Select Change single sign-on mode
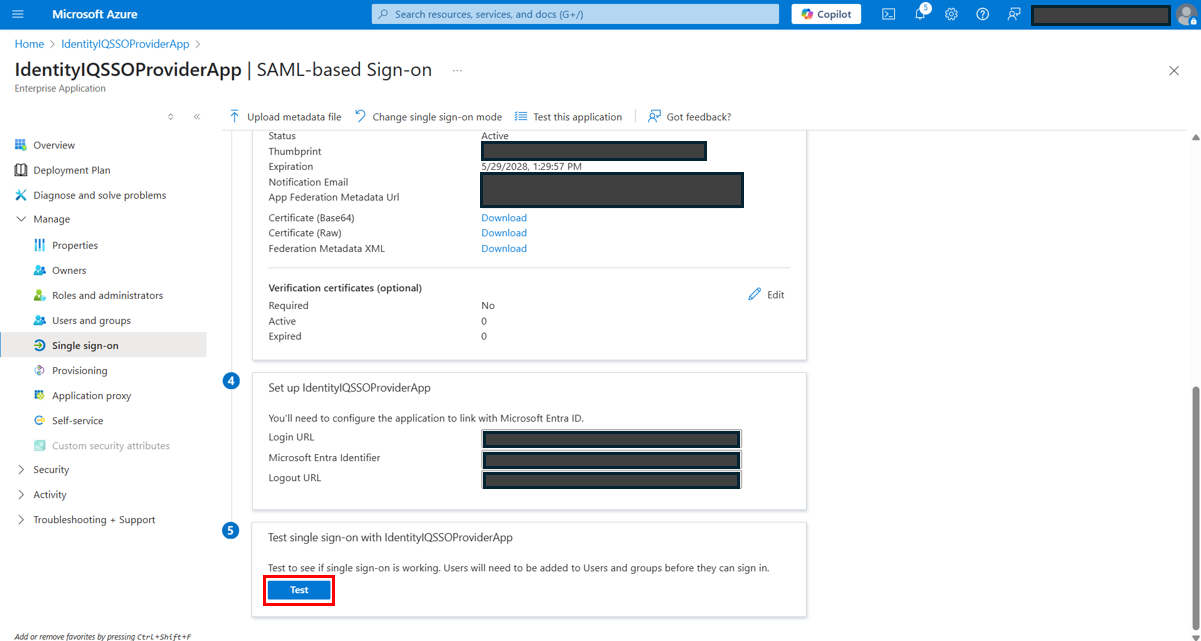The width and height of the screenshot is (1201, 641). [428, 117]
